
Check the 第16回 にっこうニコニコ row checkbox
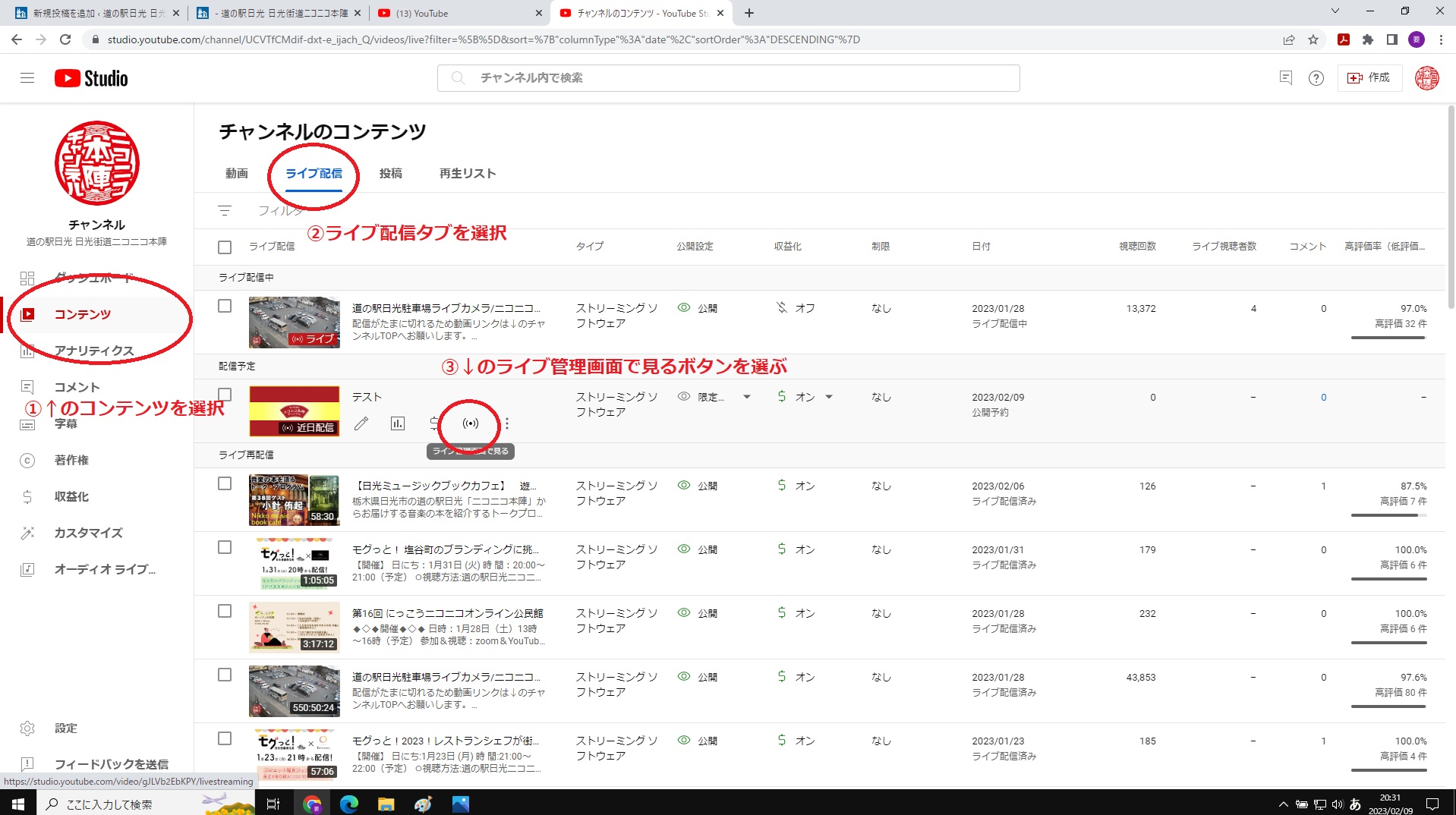[225, 611]
